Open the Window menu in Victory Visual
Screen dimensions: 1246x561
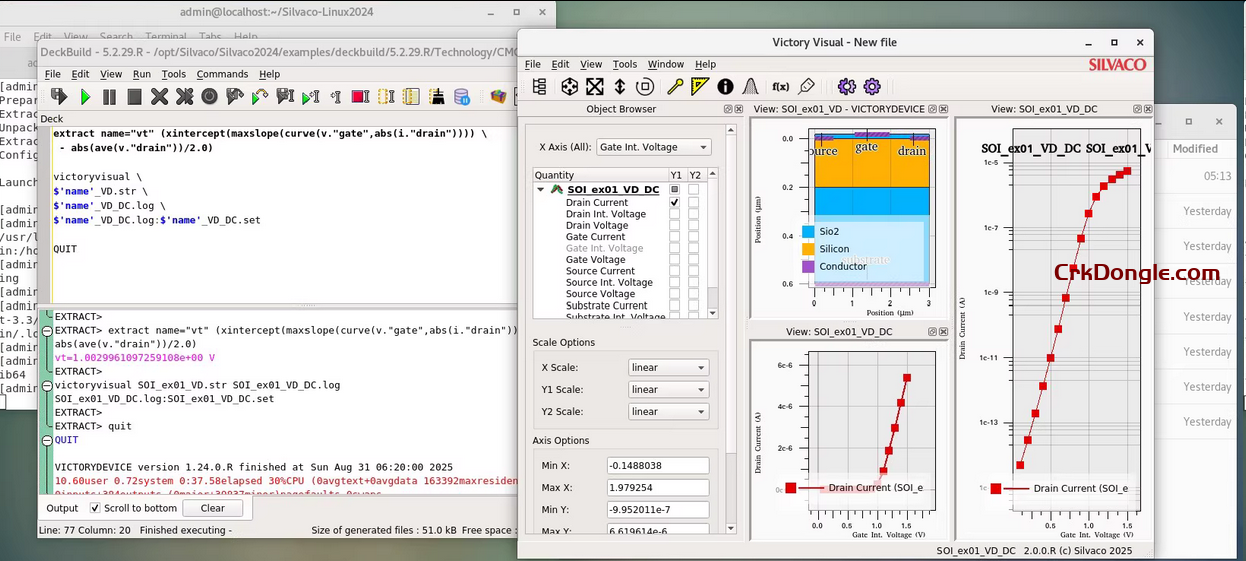[665, 64]
